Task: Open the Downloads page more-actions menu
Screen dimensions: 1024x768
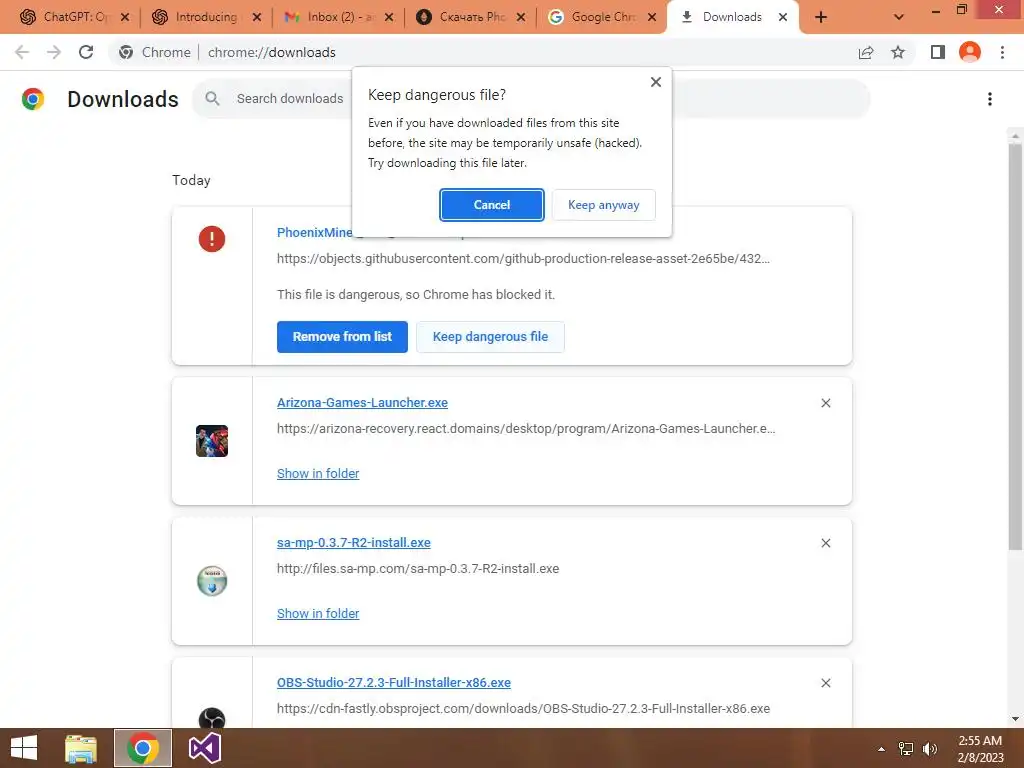Action: pyautogui.click(x=990, y=99)
